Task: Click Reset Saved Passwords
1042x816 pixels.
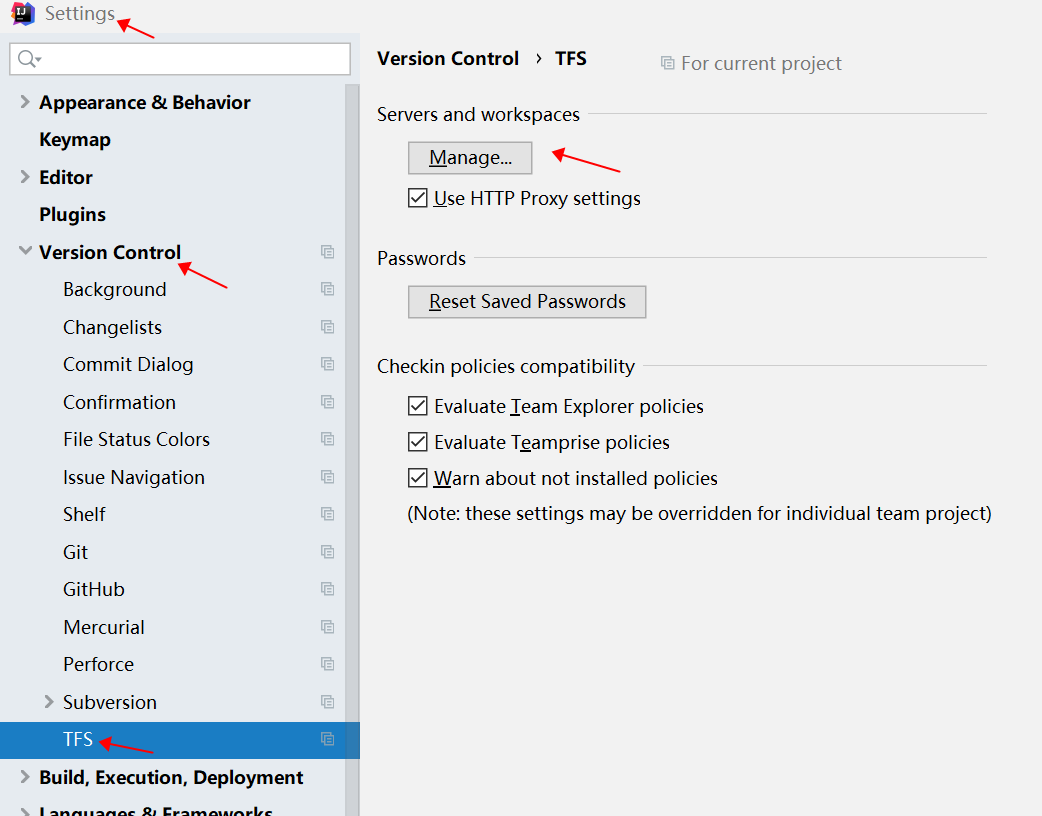Action: [x=527, y=301]
